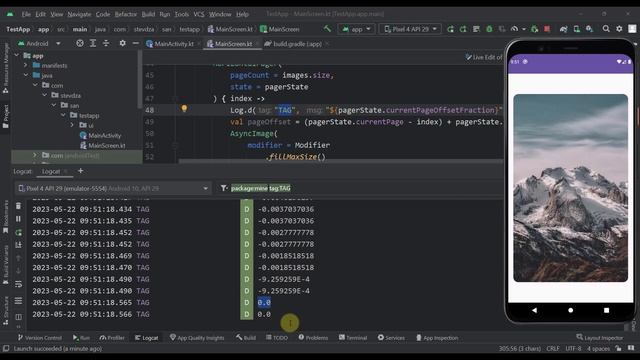Open Layout Inspector tool window
640x360 pixels.
[x=600, y=338]
